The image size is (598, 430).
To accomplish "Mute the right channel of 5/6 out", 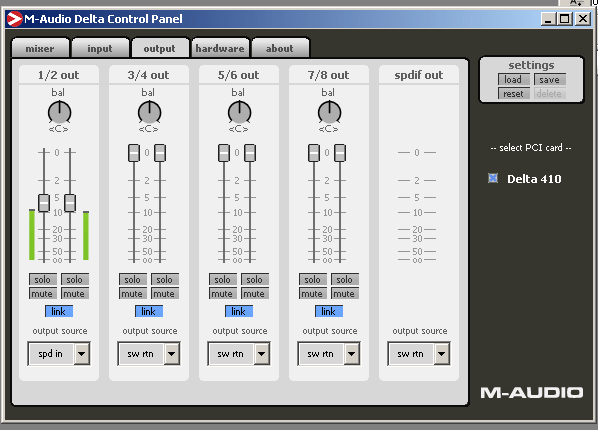I will pos(255,294).
